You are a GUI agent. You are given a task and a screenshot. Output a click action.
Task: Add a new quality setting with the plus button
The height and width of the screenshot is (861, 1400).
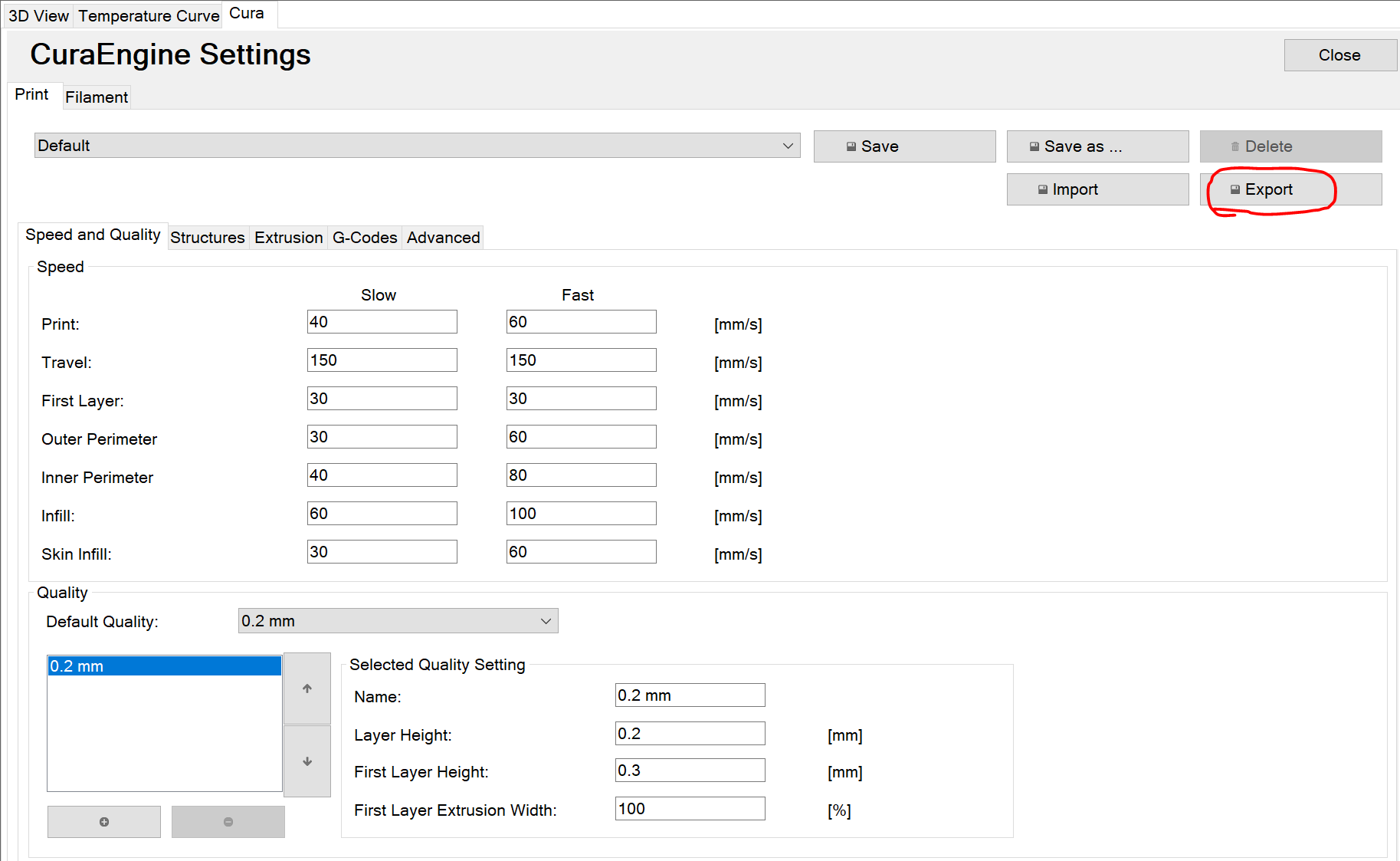point(104,822)
